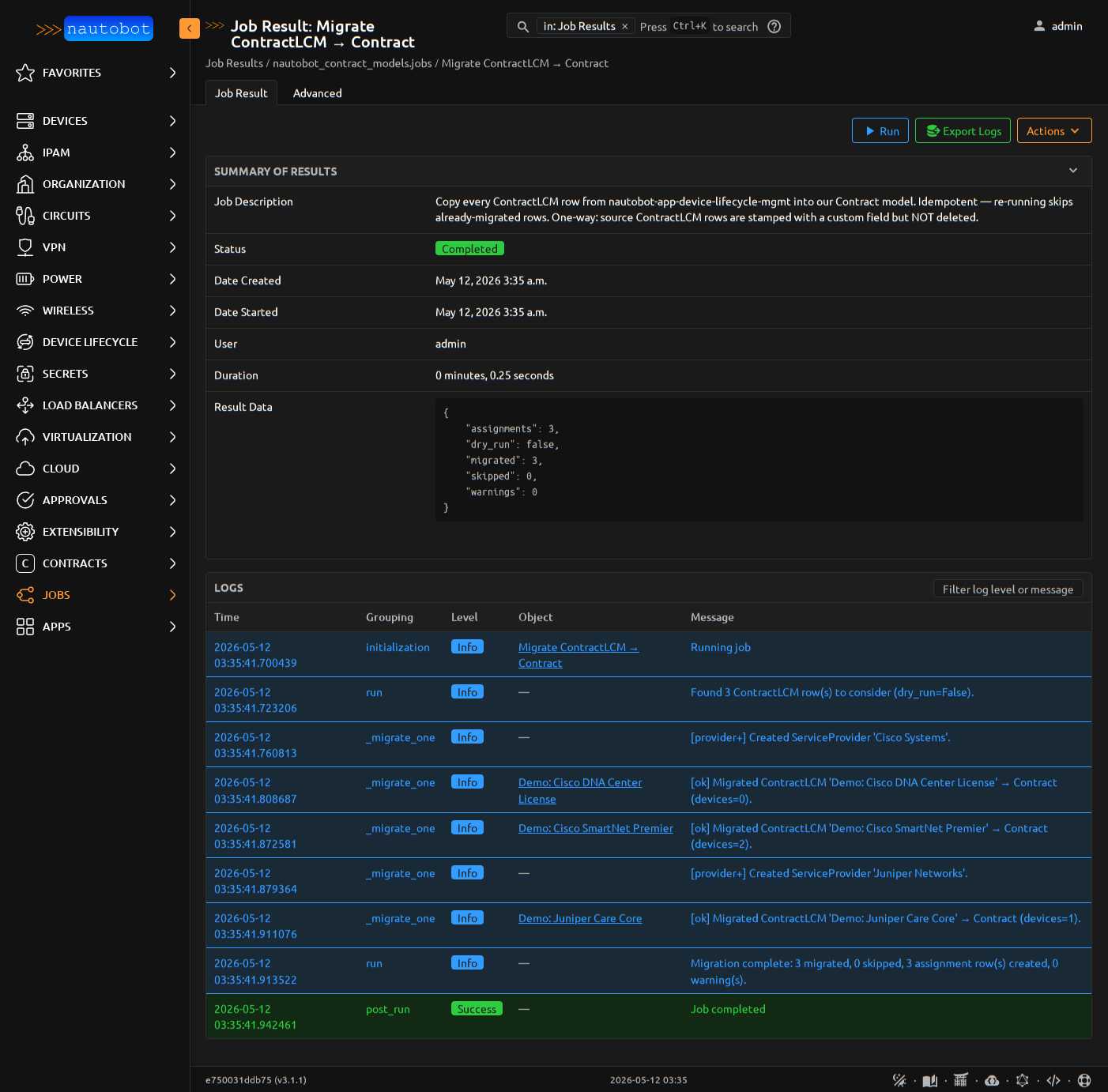Click the Success level badge in logs
The height and width of the screenshot is (1092, 1108).
click(x=477, y=1008)
